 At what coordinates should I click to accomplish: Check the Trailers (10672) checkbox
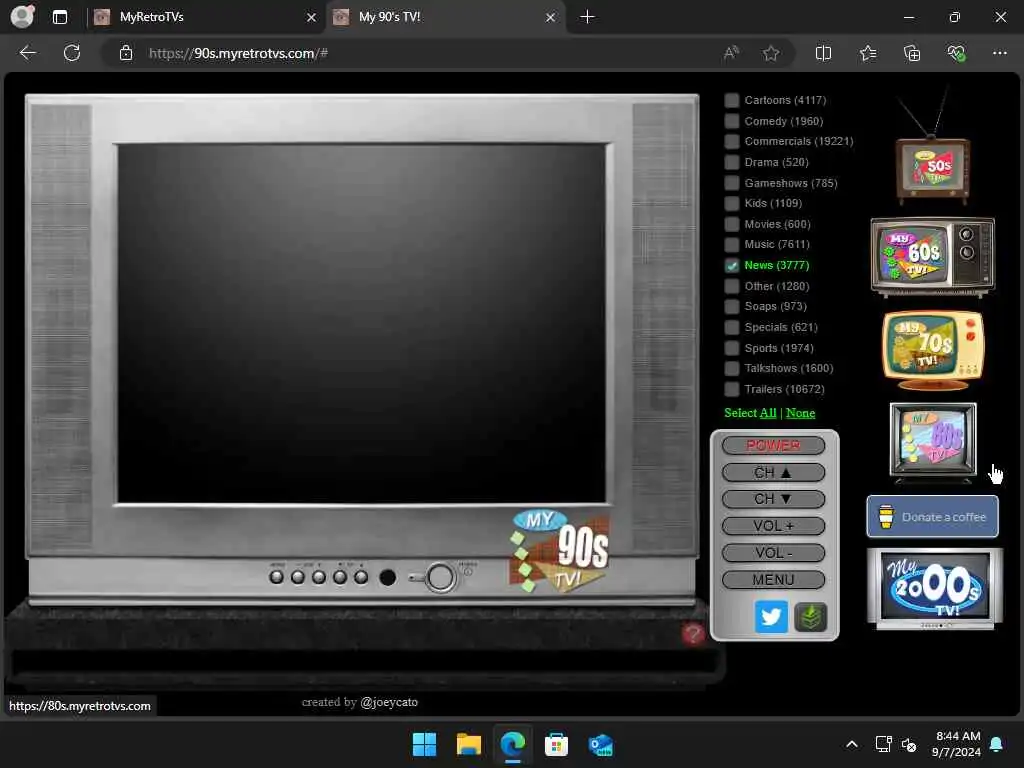tap(731, 389)
